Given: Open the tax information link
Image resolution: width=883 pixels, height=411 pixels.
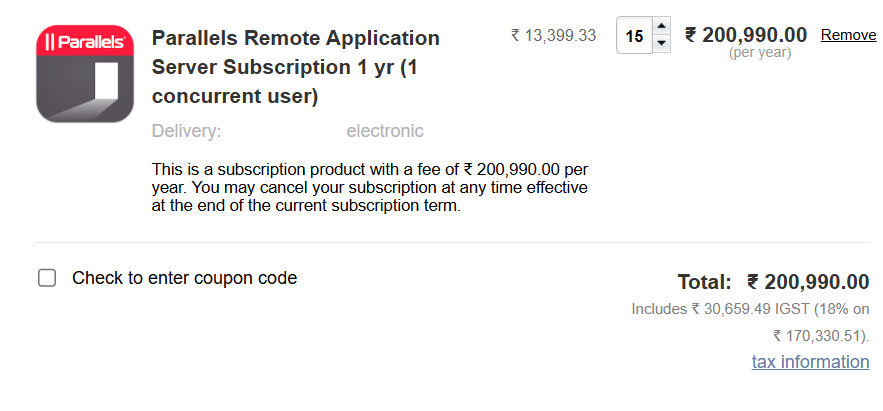Looking at the screenshot, I should pyautogui.click(x=810, y=361).
